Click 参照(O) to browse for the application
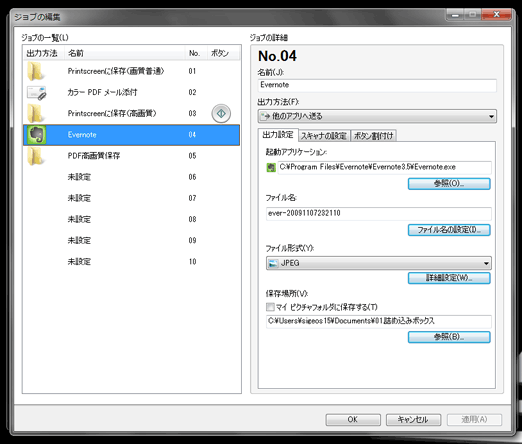The width and height of the screenshot is (522, 444). pyautogui.click(x=449, y=184)
